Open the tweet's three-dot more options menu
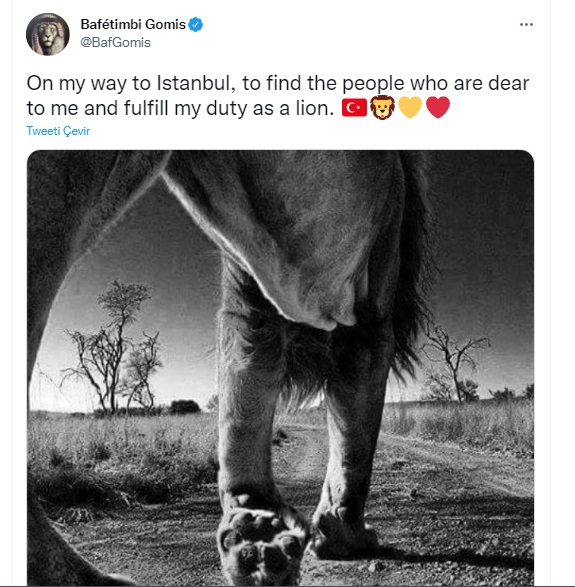Screen dimensions: 575x587 click(x=526, y=25)
